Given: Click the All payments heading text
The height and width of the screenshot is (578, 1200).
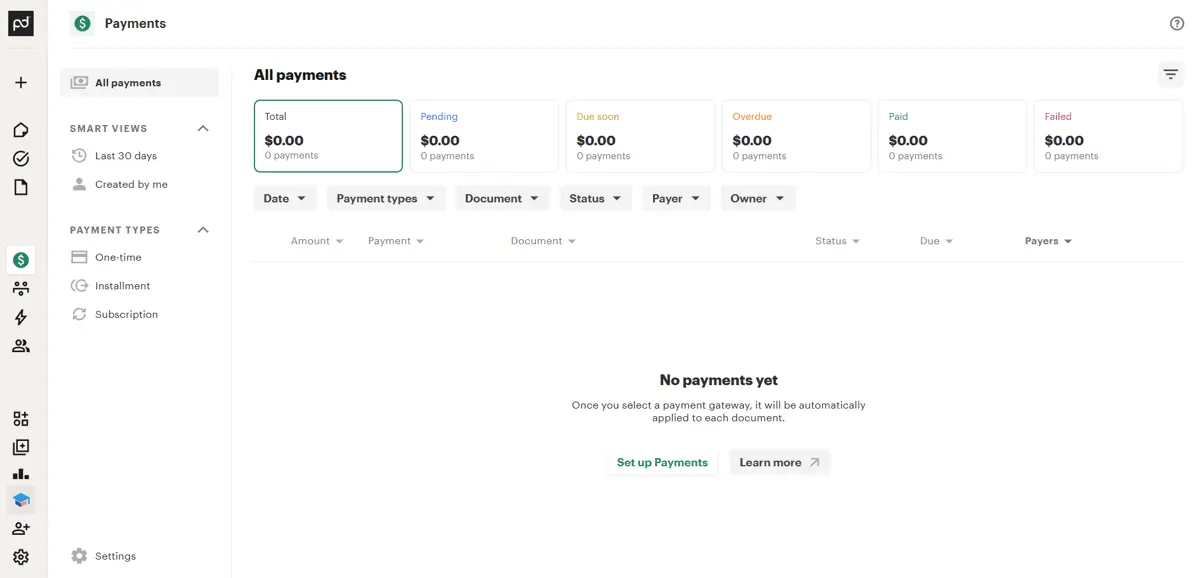Looking at the screenshot, I should (300, 75).
